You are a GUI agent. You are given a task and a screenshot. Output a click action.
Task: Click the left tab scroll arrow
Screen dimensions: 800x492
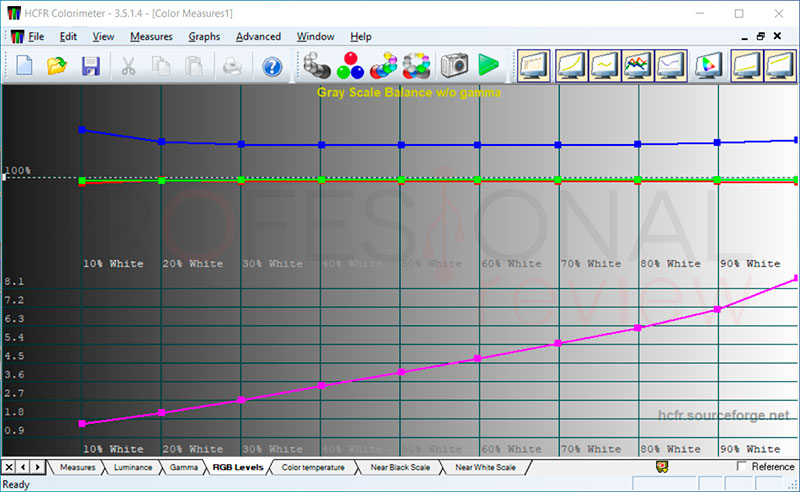[x=23, y=467]
